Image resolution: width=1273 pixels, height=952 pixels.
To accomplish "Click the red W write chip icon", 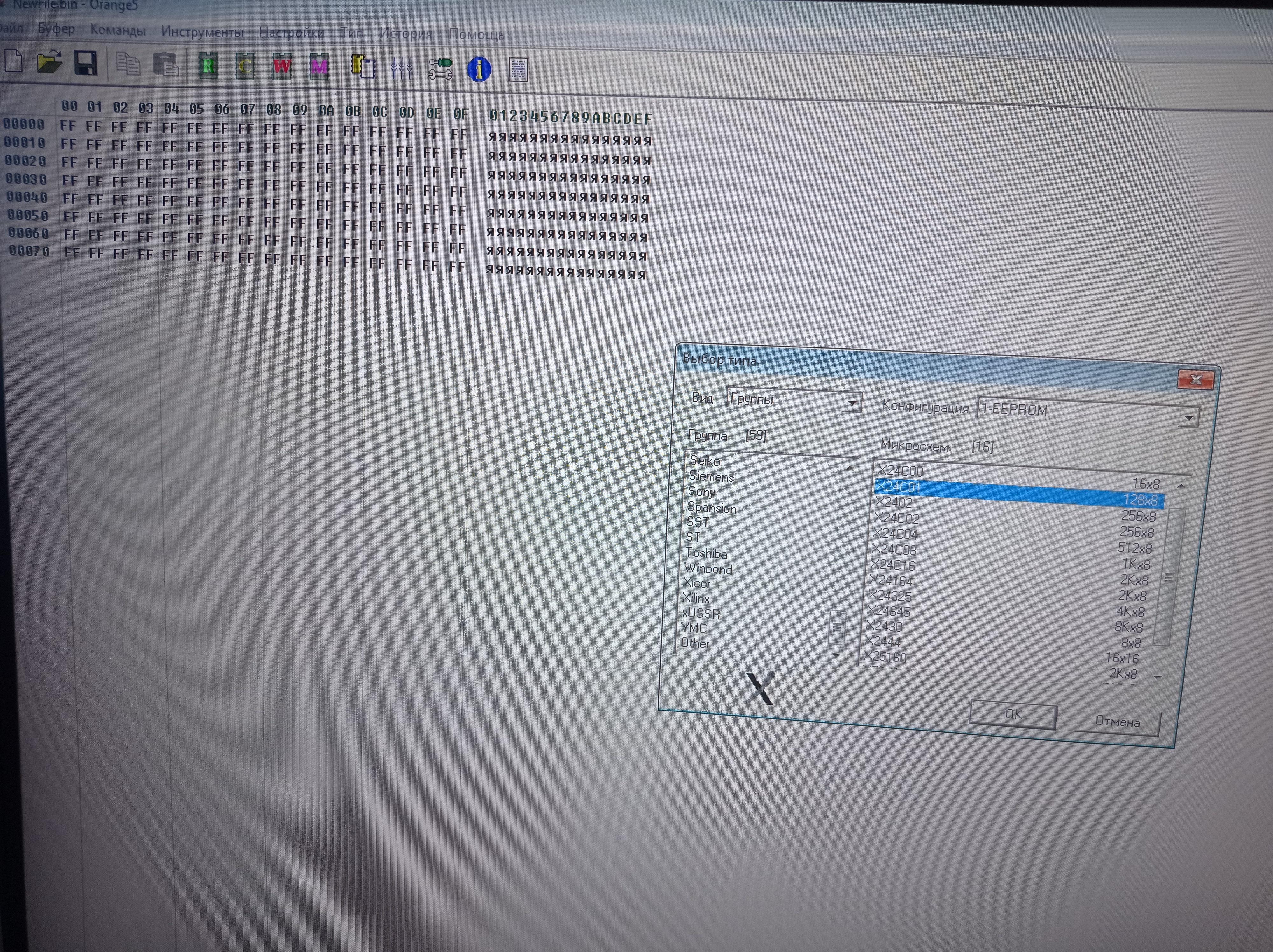I will tap(281, 66).
